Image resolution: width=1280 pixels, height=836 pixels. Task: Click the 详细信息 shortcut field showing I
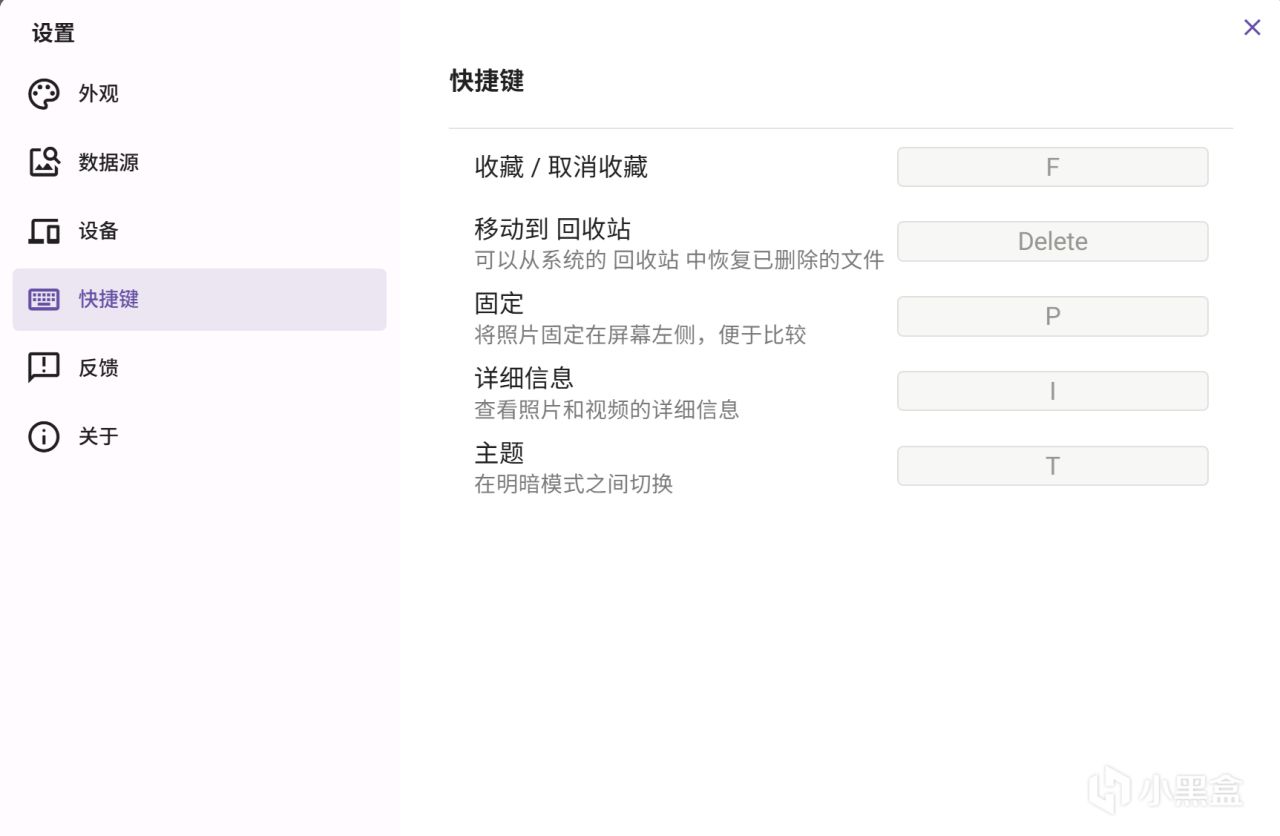(x=1052, y=391)
